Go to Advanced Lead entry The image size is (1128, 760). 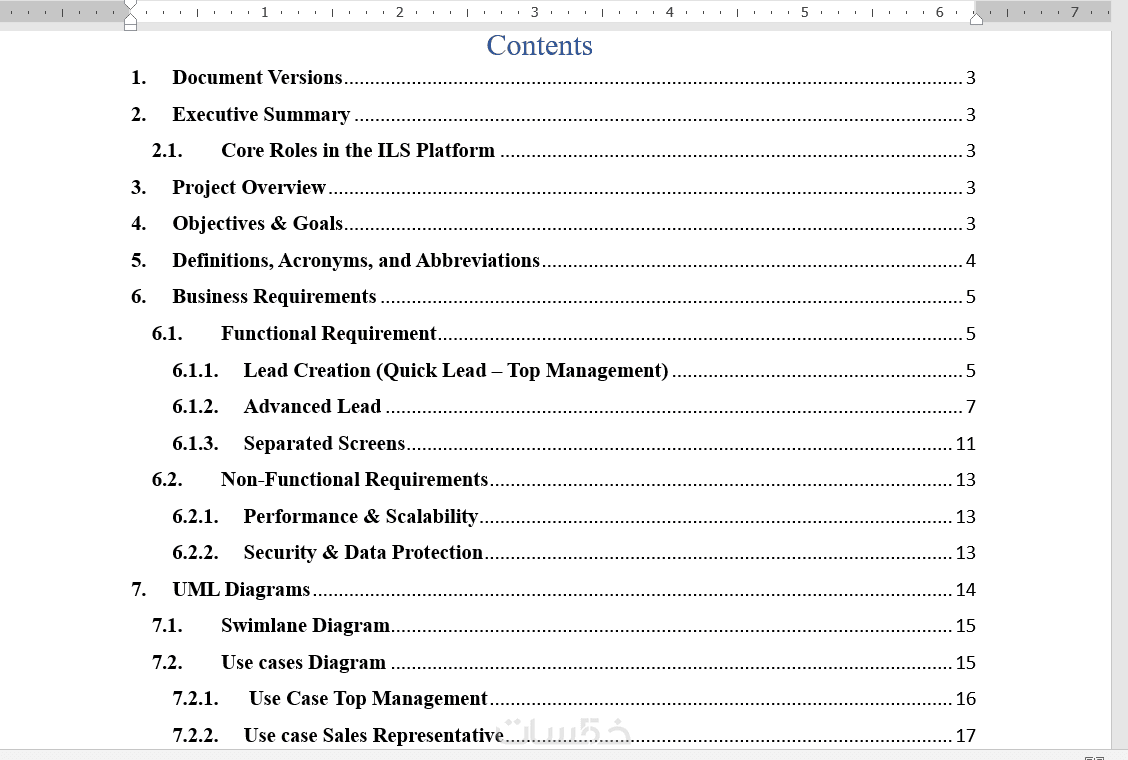[573, 407]
